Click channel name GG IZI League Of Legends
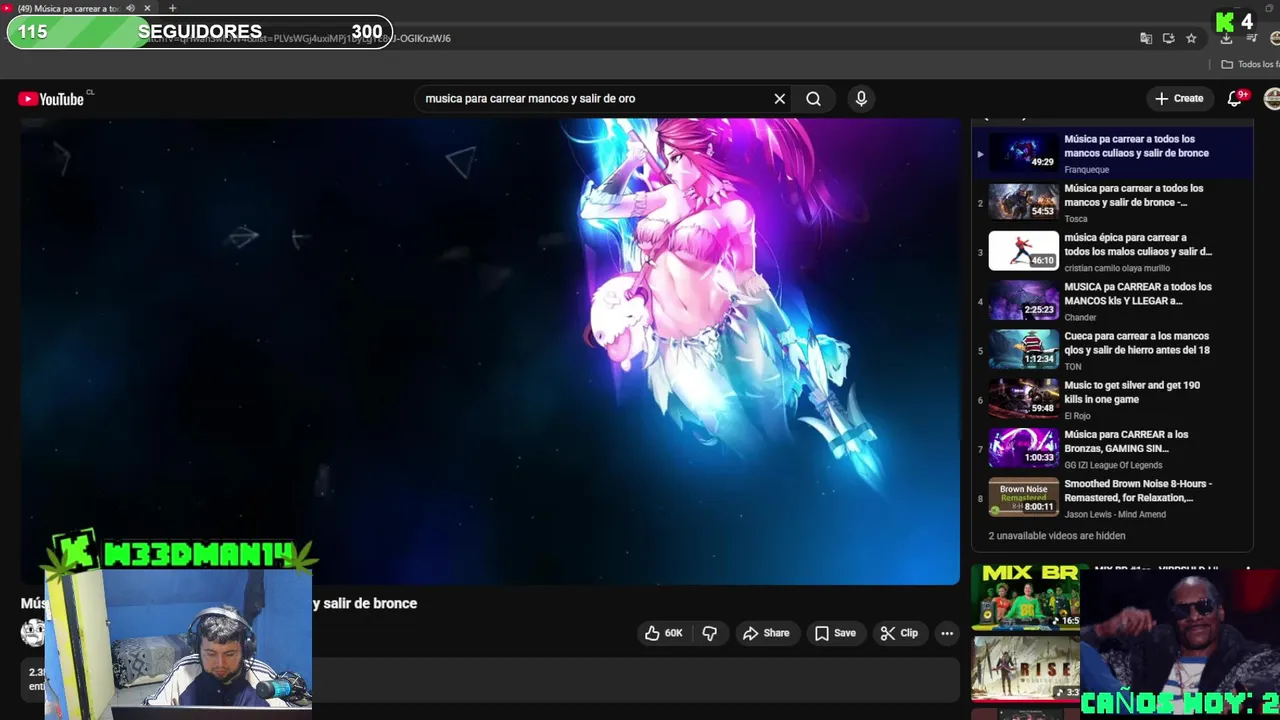The width and height of the screenshot is (1280, 720). pos(1113,465)
